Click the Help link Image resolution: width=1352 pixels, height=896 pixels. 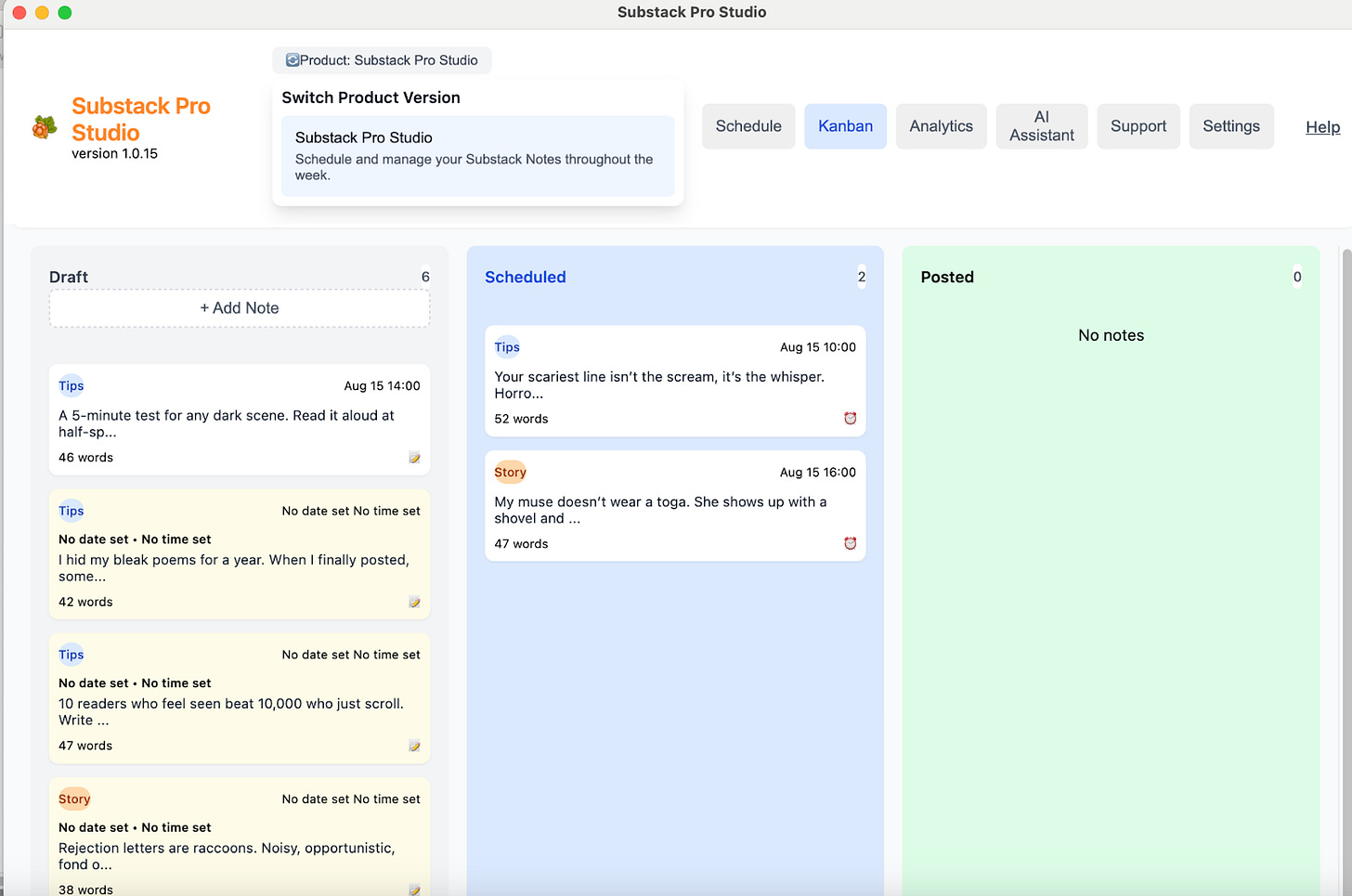pyautogui.click(x=1322, y=127)
